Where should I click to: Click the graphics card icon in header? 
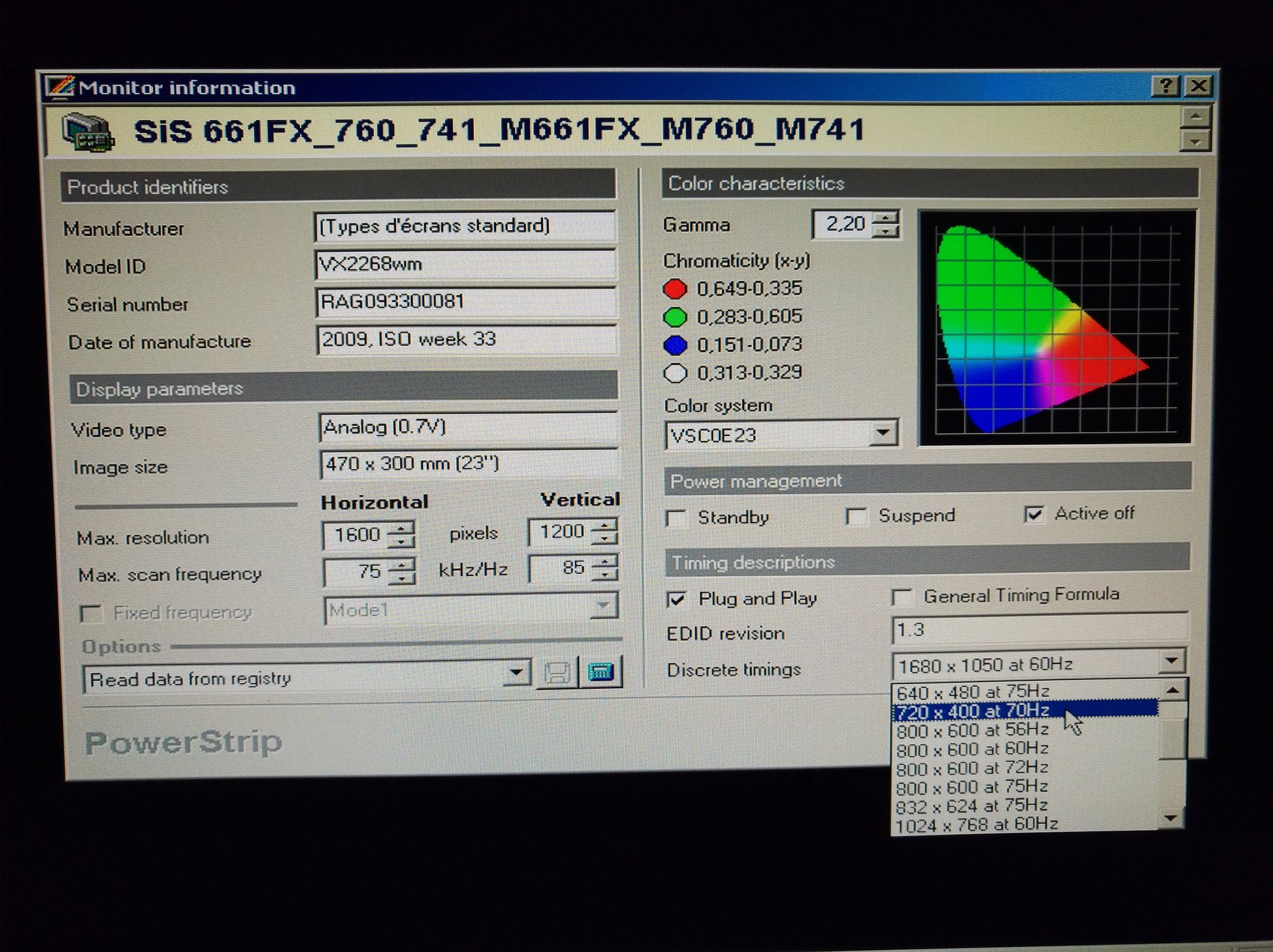click(x=88, y=132)
